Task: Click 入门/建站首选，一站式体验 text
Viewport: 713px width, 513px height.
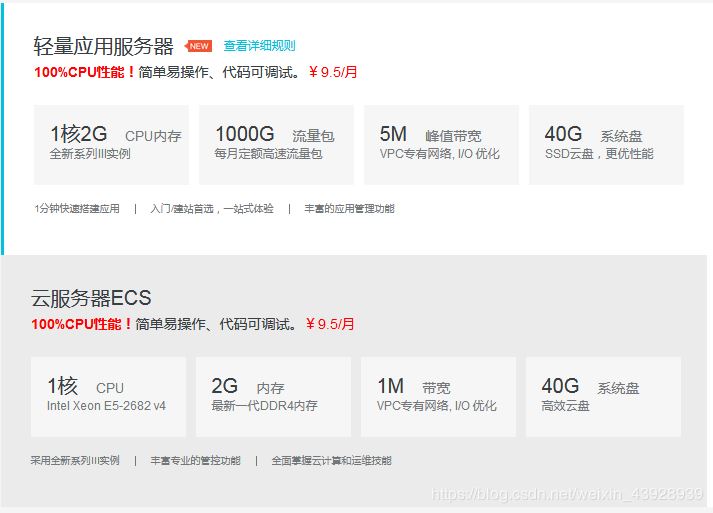Action: [x=212, y=209]
